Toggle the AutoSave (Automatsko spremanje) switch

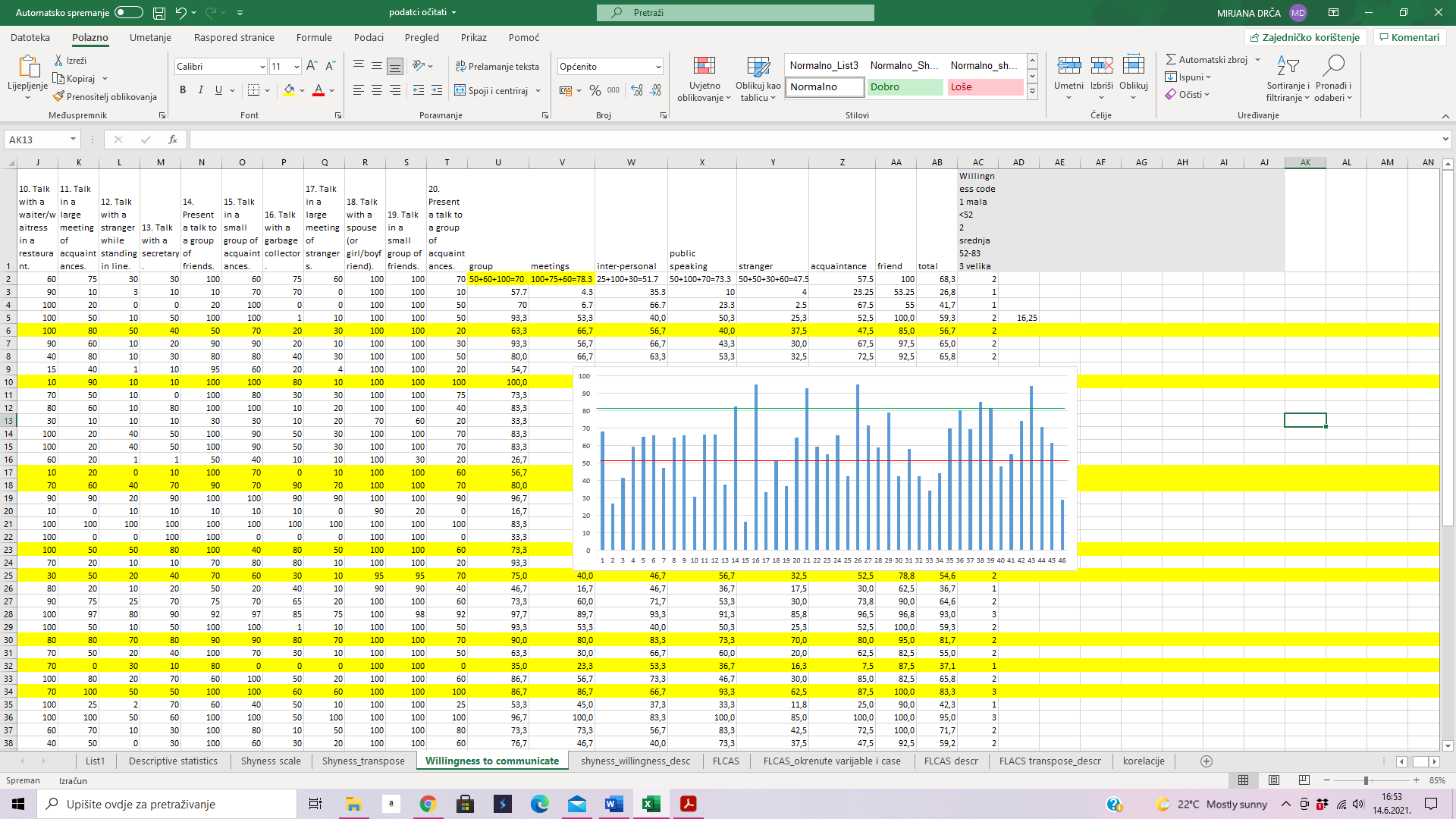click(x=129, y=13)
